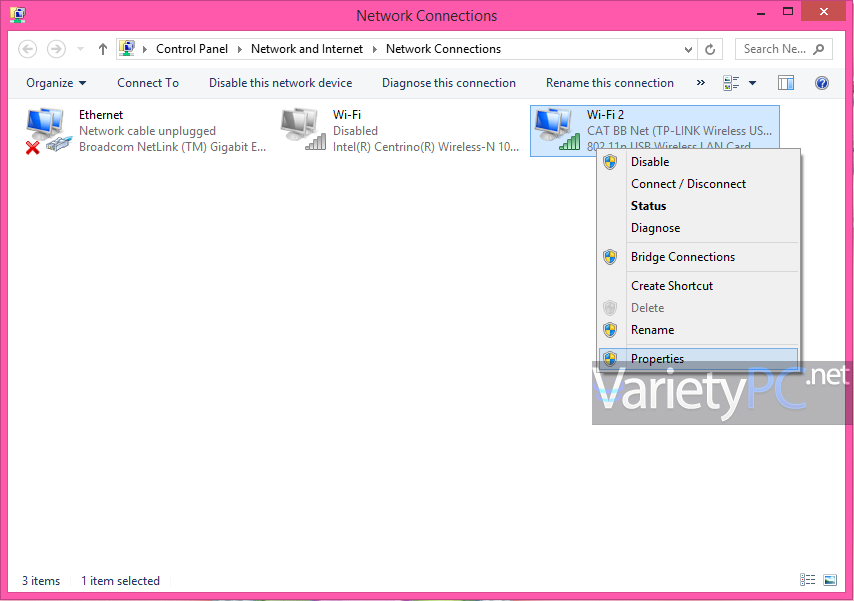Switch to Details view via status bar icon
This screenshot has height=601, width=854.
click(x=807, y=580)
